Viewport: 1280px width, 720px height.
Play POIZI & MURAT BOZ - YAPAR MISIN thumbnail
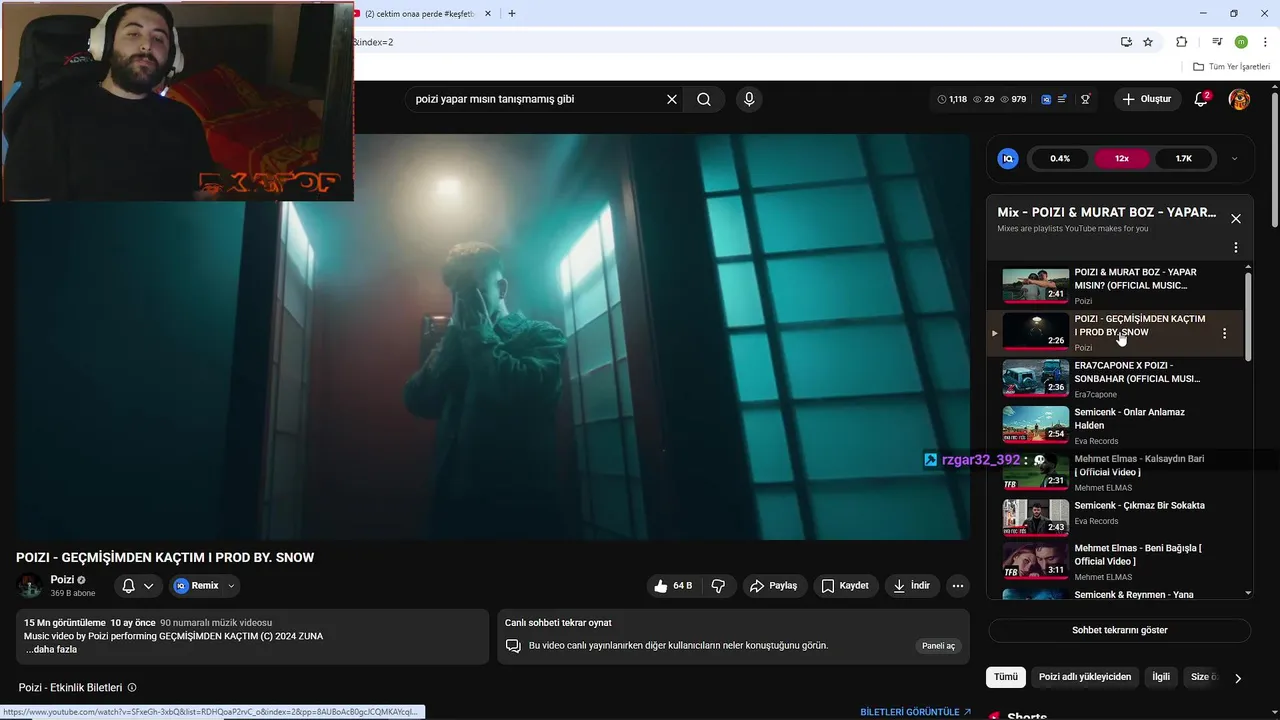click(x=1036, y=285)
